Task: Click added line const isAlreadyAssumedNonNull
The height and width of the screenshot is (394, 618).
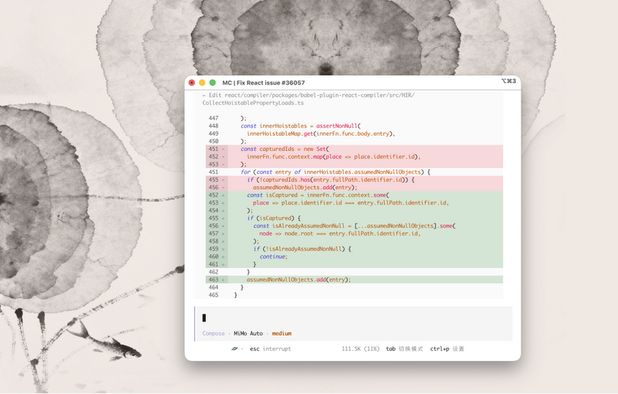Action: coord(354,226)
